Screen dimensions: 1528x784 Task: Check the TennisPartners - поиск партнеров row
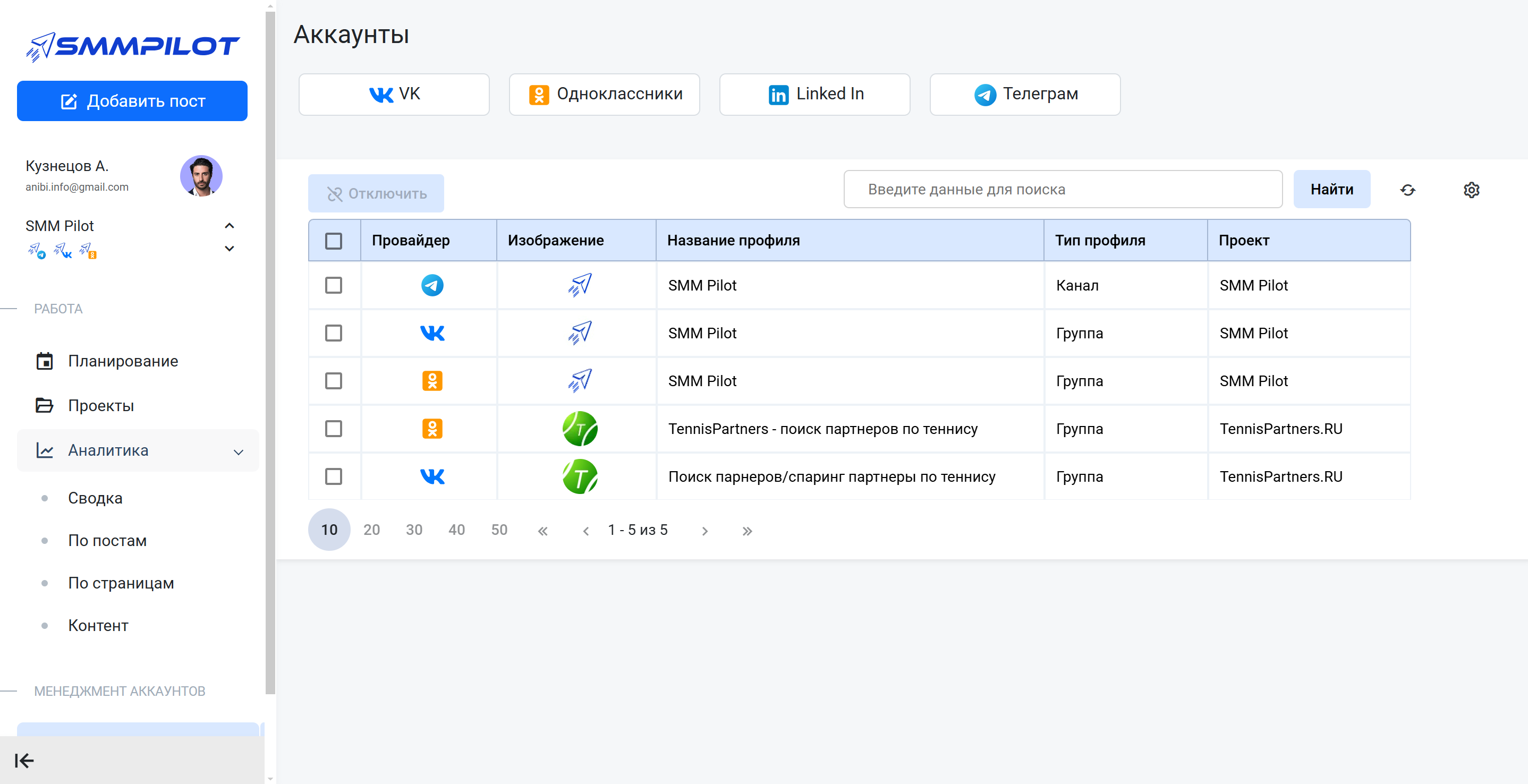point(334,429)
